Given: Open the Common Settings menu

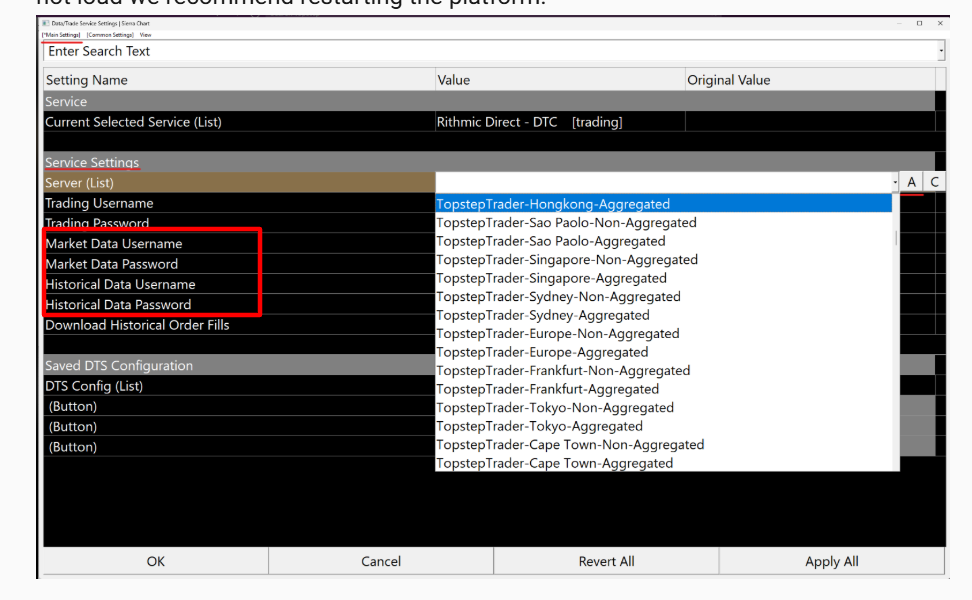Looking at the screenshot, I should click(x=110, y=35).
